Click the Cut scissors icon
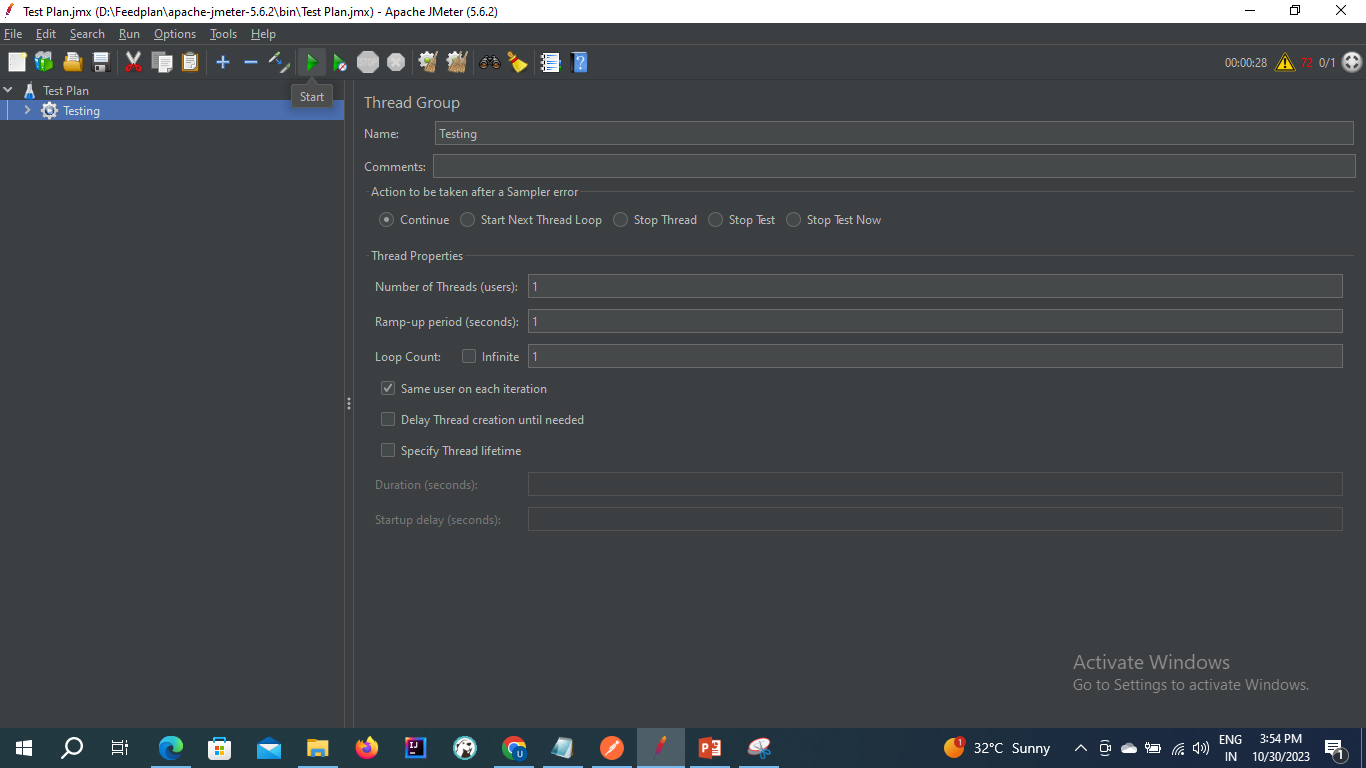Image resolution: width=1366 pixels, height=768 pixels. click(x=133, y=62)
